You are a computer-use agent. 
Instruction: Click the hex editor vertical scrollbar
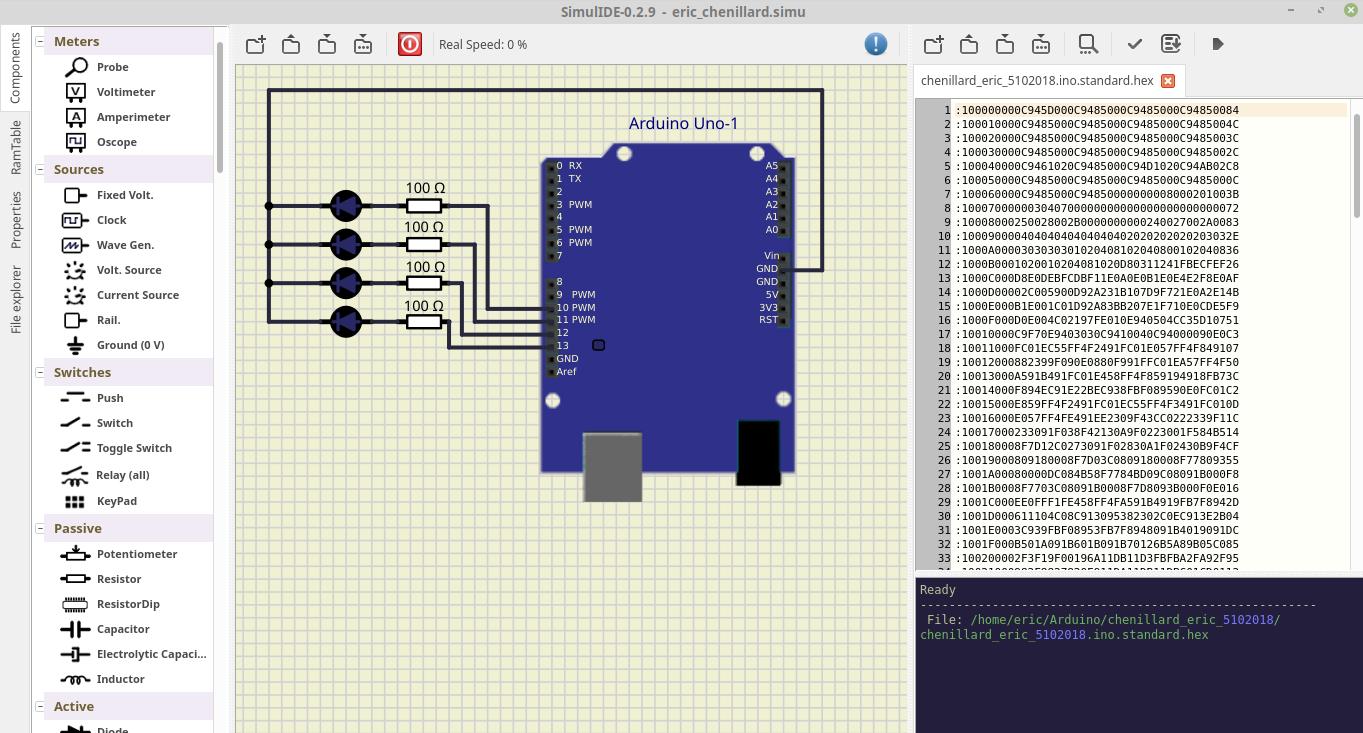[1356, 165]
